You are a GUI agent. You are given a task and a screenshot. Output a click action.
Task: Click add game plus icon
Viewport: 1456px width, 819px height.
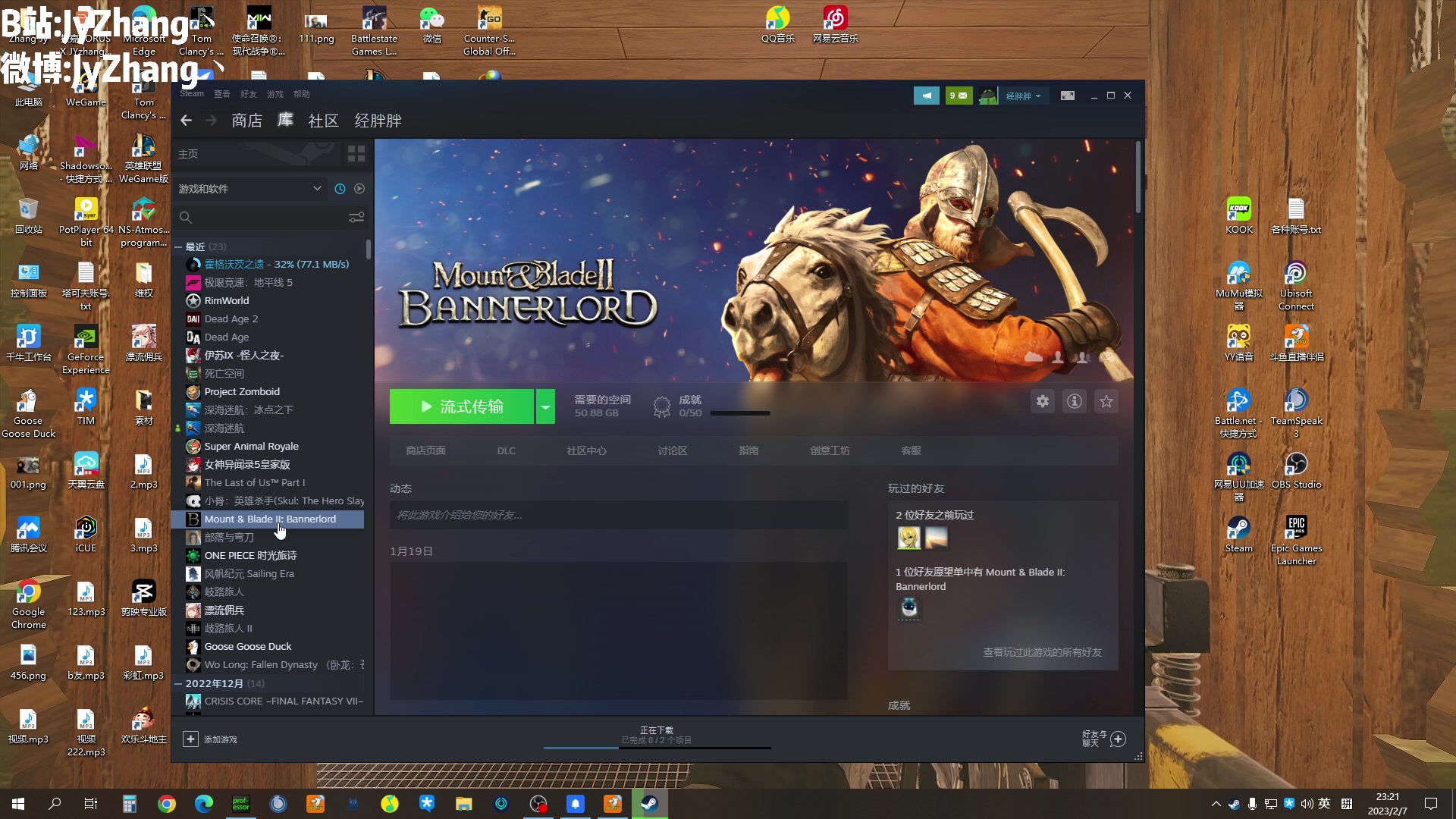[190, 739]
